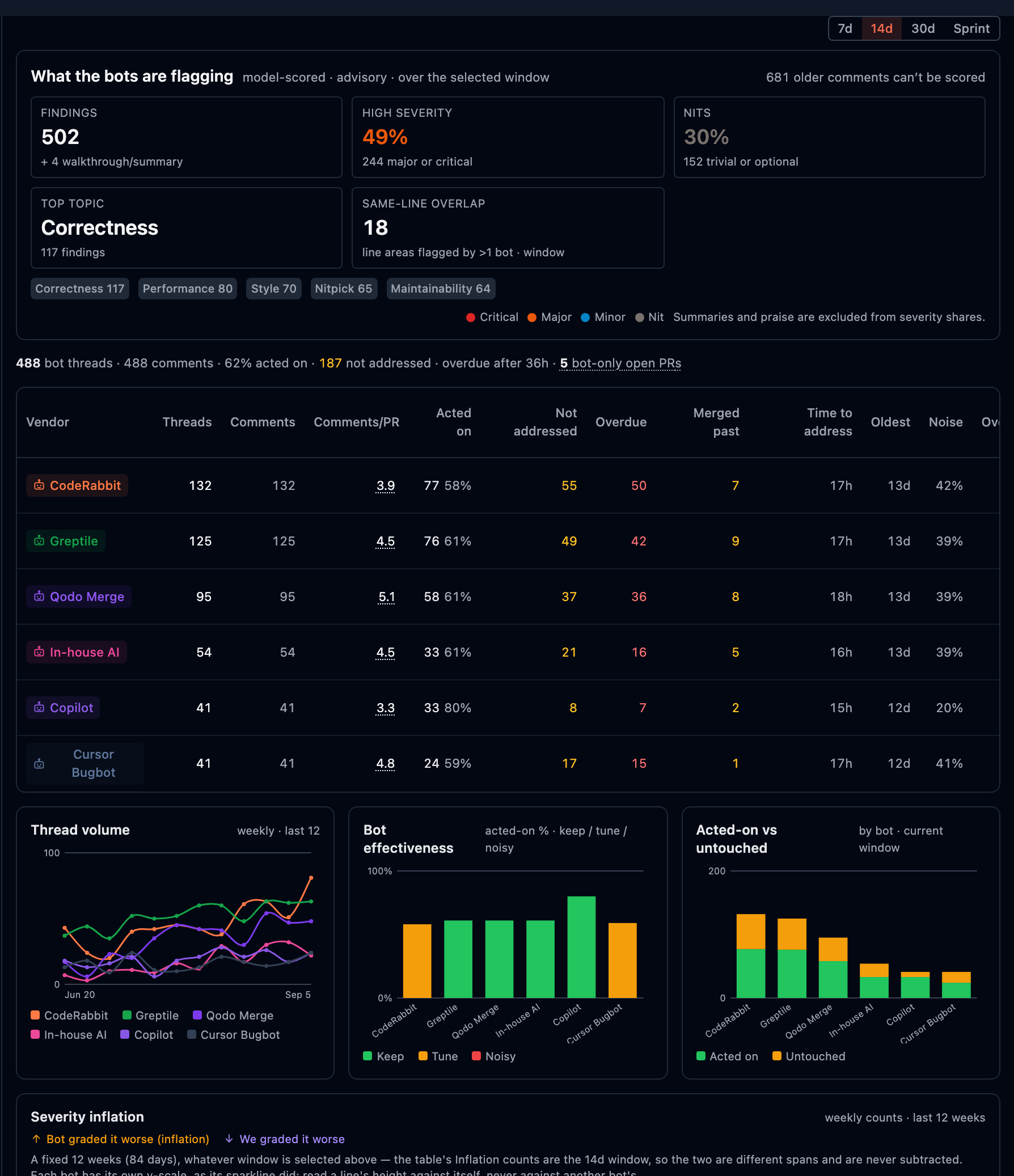Click the Minor blue severity legend dot
Screen dimensions: 1014x1176
pos(585,318)
